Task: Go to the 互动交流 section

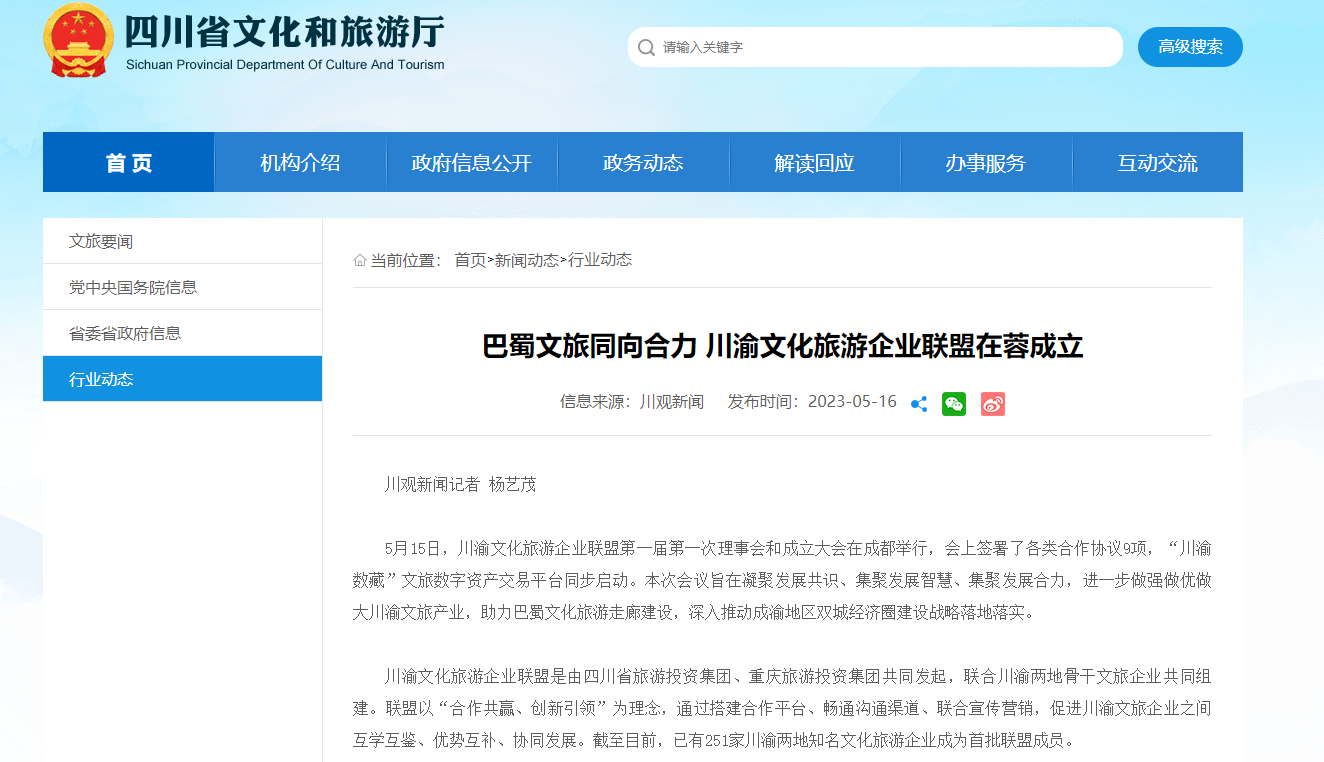Action: pos(1158,162)
